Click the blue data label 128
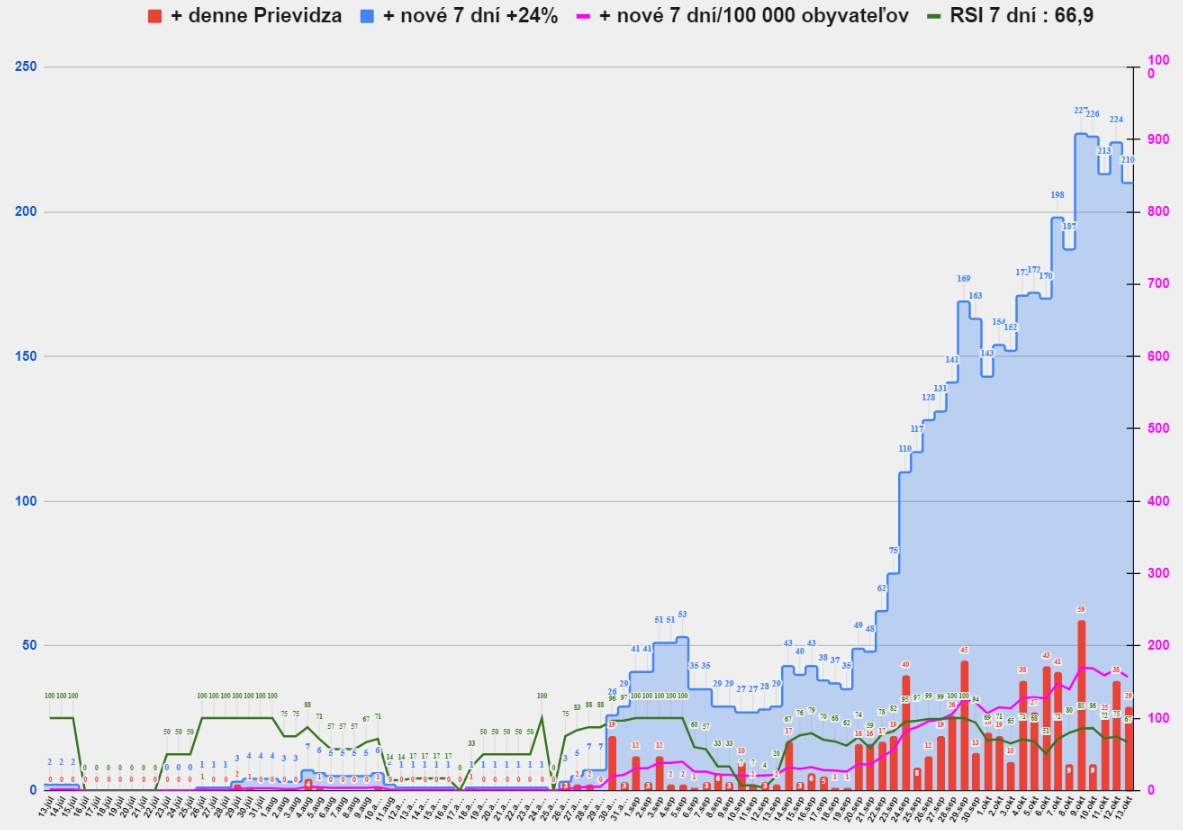 (x=929, y=398)
